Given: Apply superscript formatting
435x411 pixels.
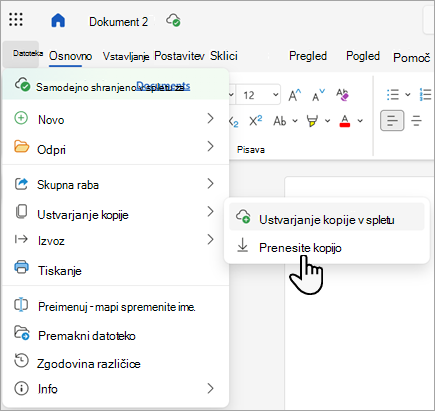Looking at the screenshot, I should pyautogui.click(x=256, y=121).
